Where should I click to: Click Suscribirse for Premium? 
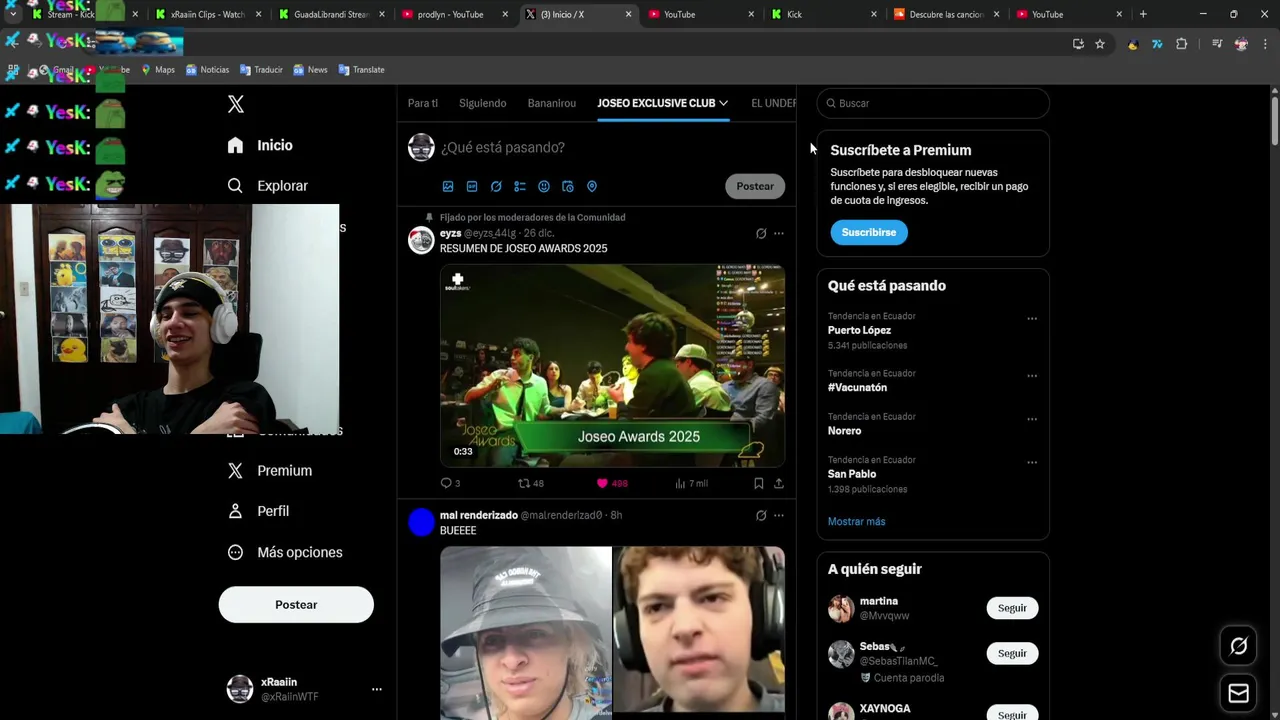869,232
